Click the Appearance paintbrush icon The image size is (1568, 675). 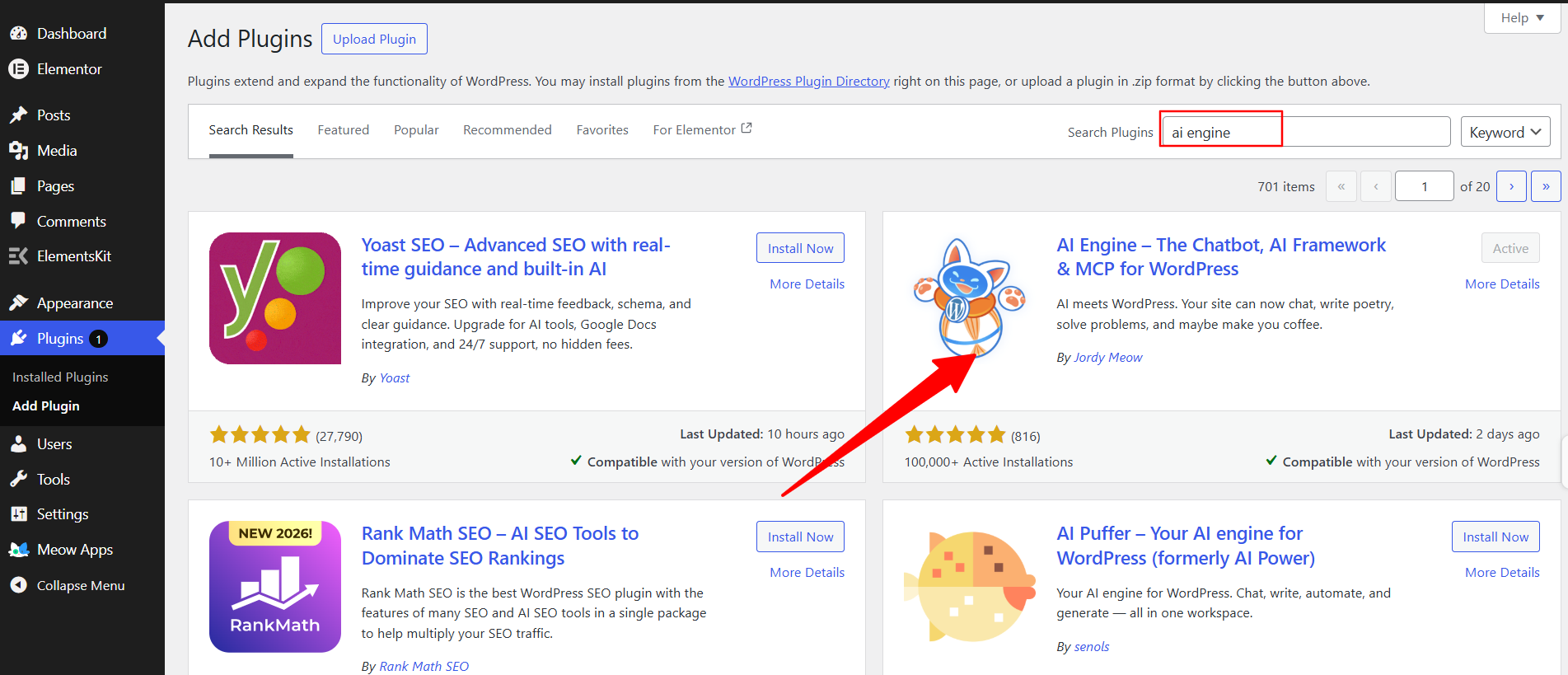(x=18, y=303)
